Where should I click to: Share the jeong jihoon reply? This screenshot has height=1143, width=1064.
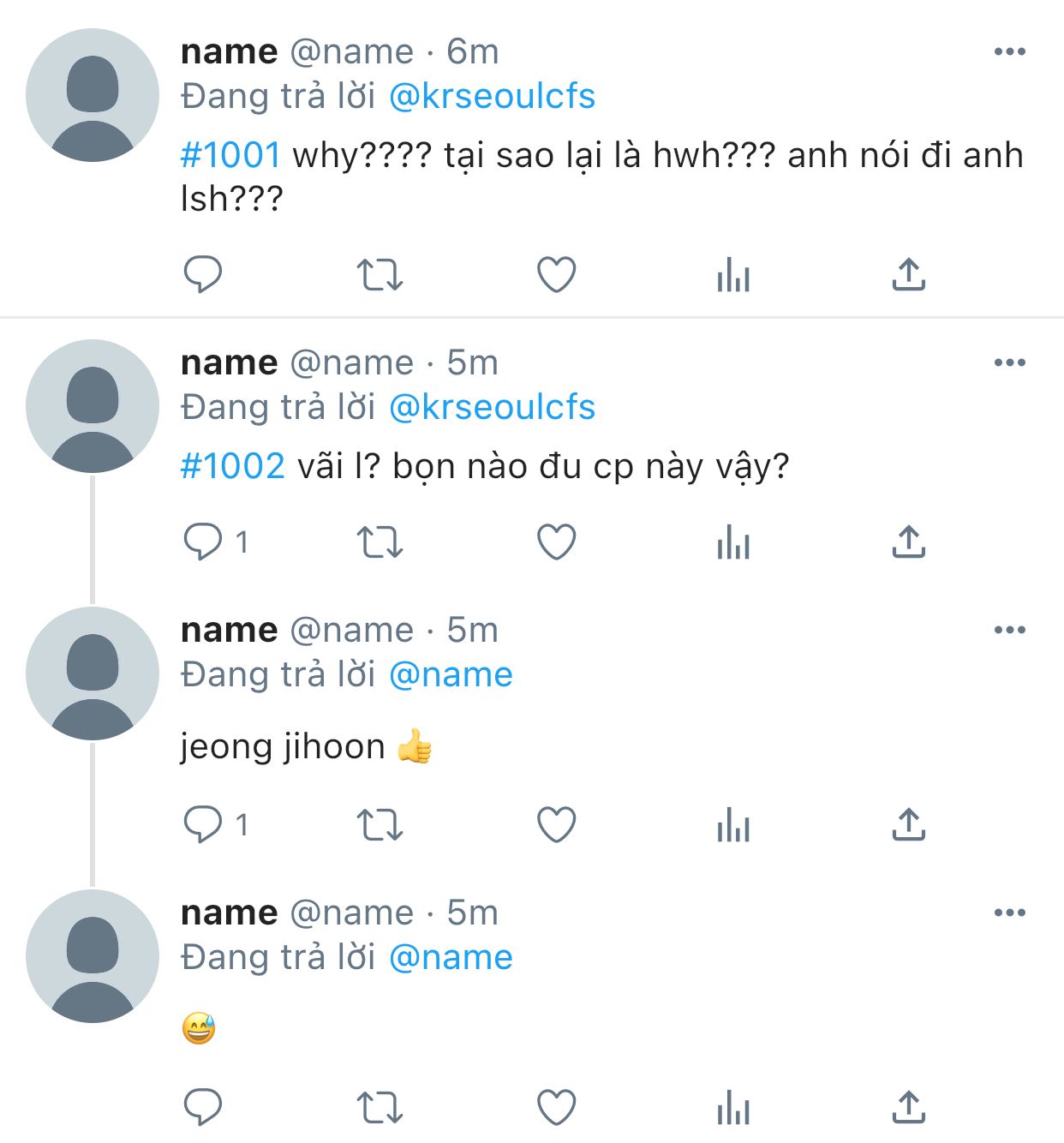click(x=909, y=824)
